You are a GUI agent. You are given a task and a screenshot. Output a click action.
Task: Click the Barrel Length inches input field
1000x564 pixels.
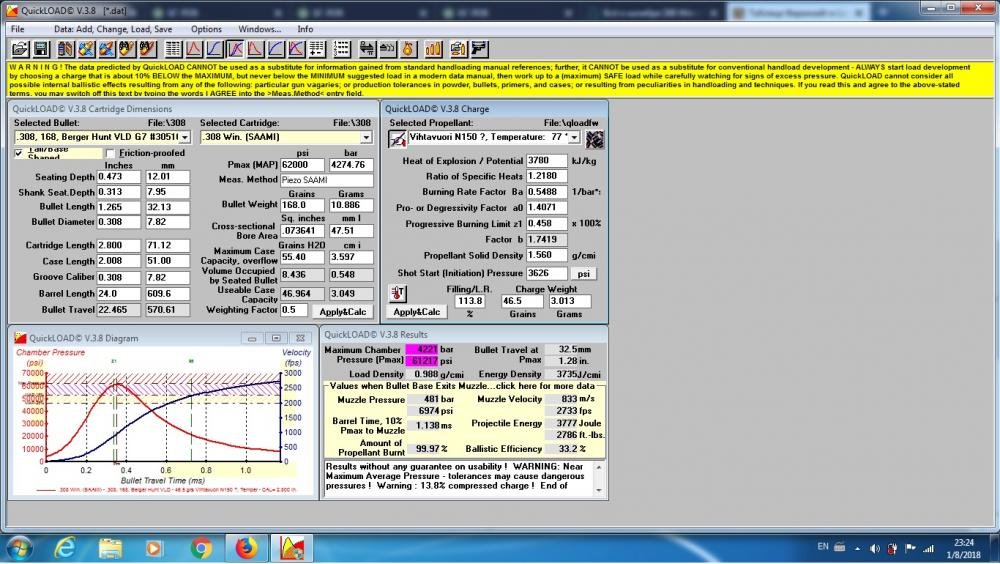[x=118, y=294]
